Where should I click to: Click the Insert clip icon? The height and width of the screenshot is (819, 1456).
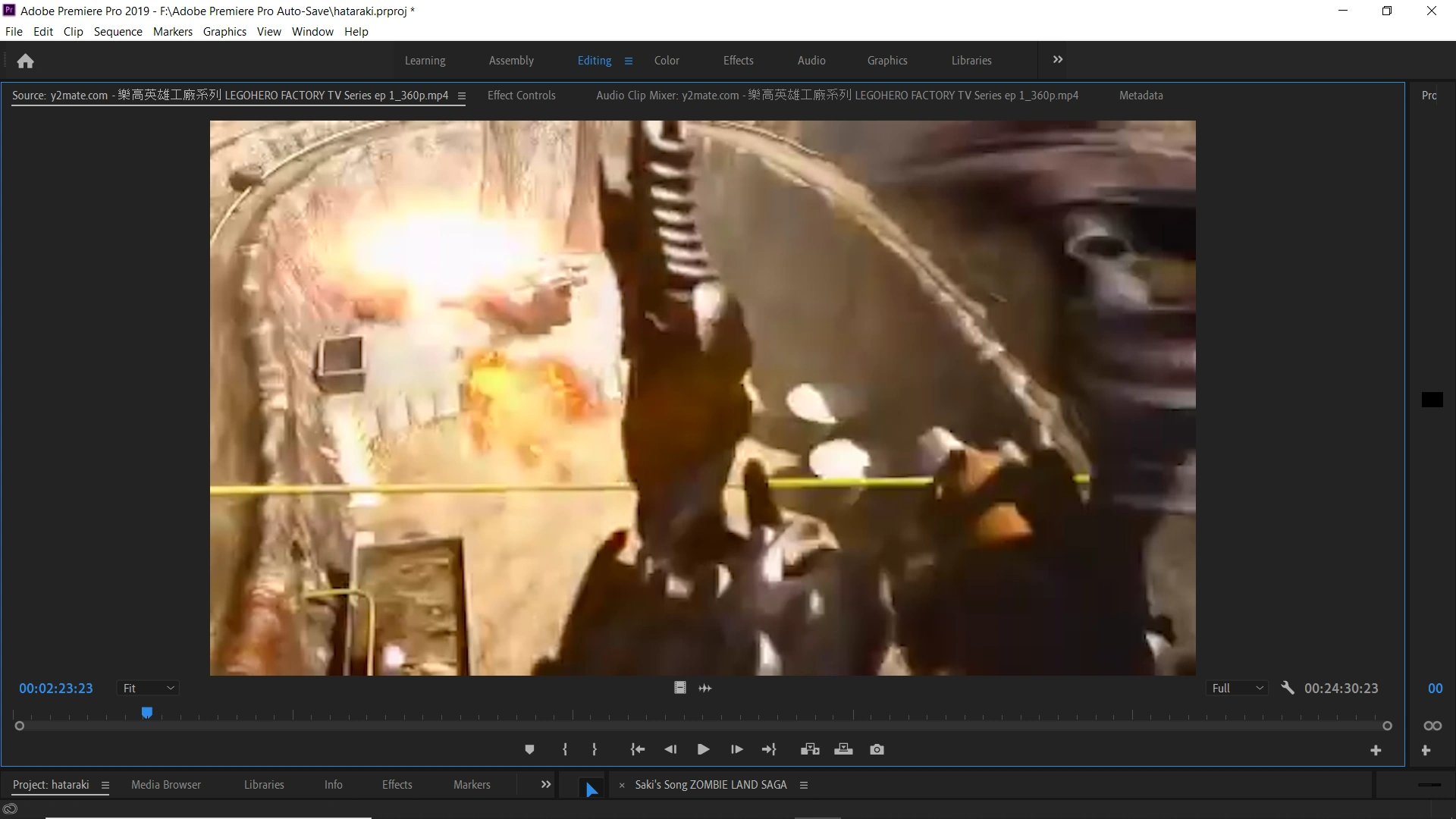(x=810, y=749)
